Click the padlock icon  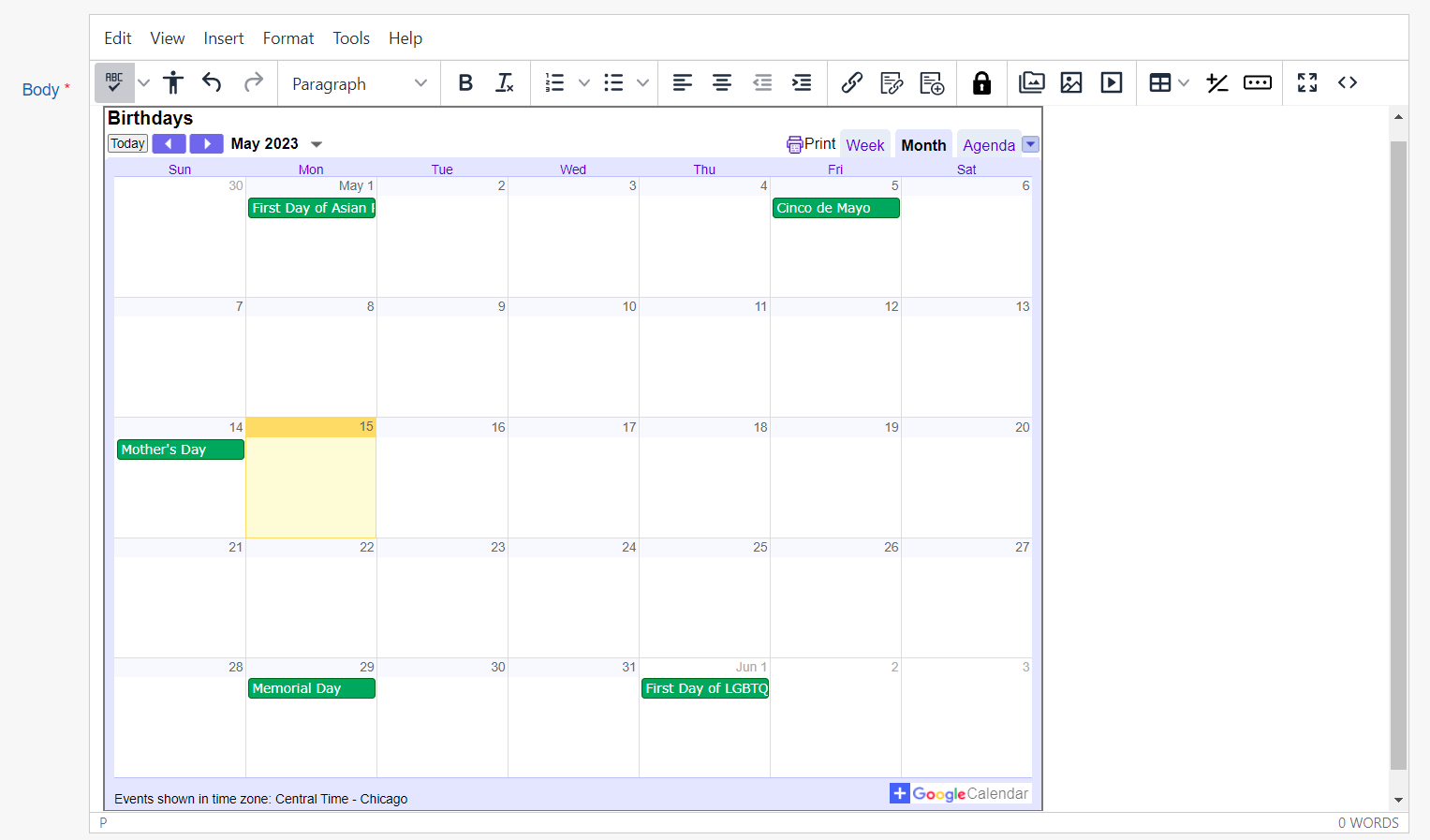(x=981, y=82)
